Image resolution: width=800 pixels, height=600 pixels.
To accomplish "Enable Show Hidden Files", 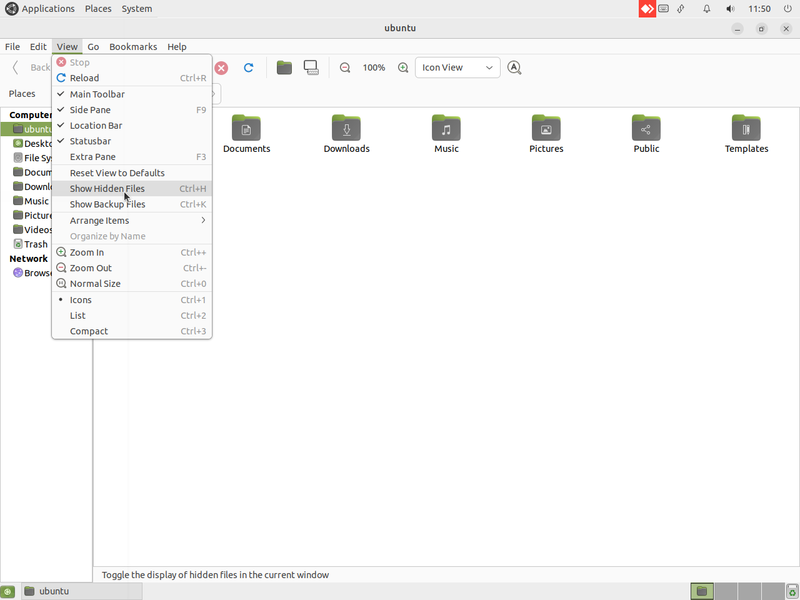I will [x=132, y=188].
